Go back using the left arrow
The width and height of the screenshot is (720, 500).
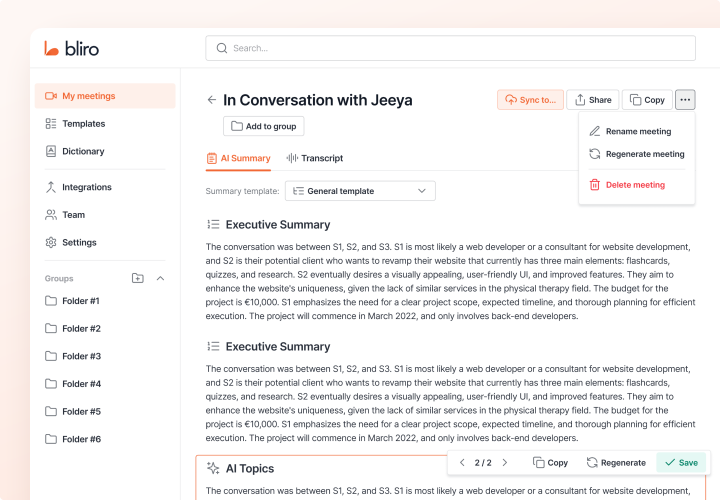pos(212,100)
